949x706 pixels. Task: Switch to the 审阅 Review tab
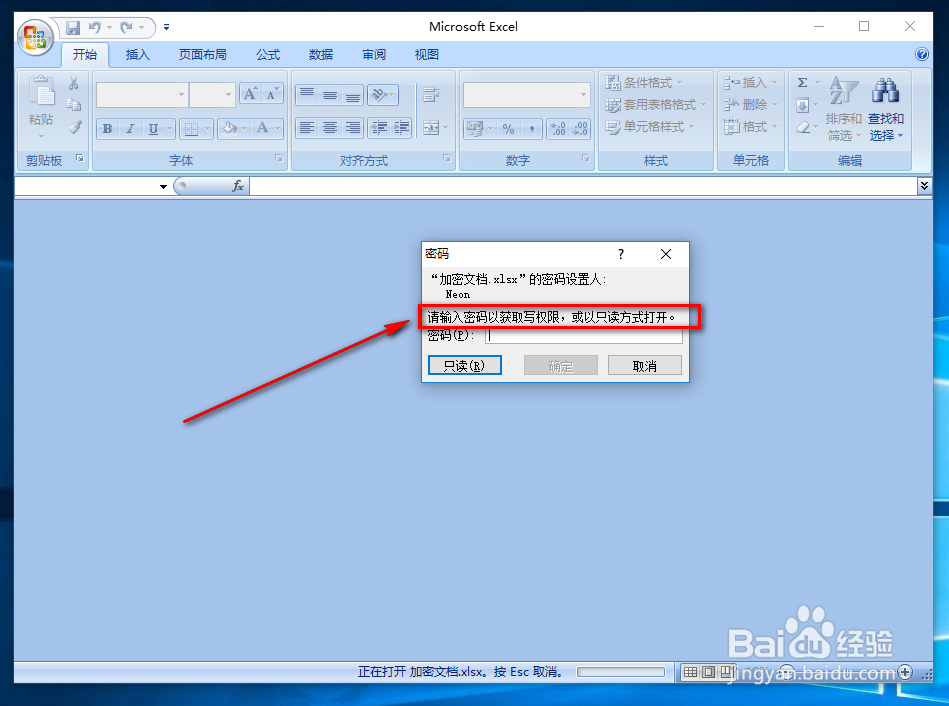click(373, 55)
